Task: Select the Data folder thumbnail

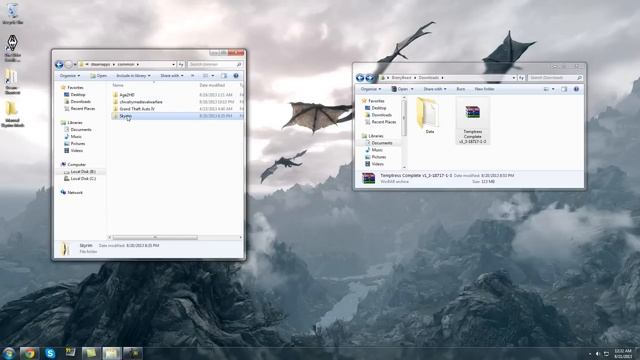Action: click(429, 116)
